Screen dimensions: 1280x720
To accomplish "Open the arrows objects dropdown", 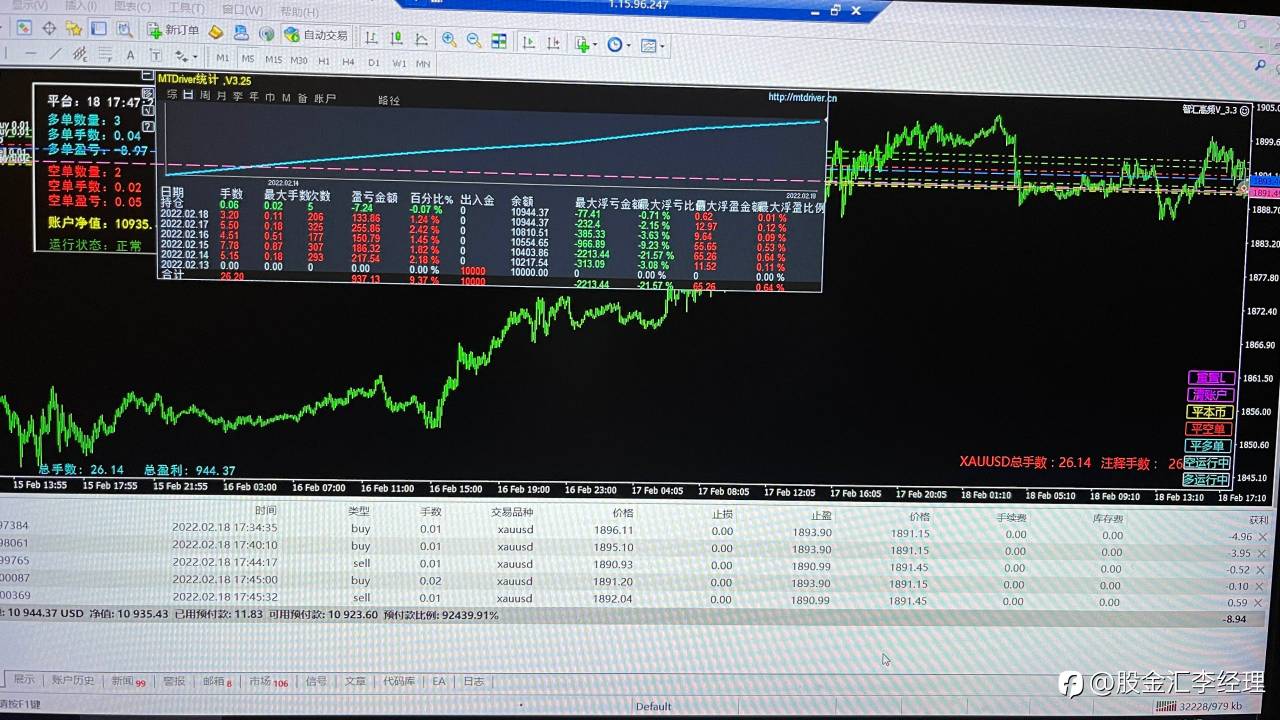I will point(187,56).
